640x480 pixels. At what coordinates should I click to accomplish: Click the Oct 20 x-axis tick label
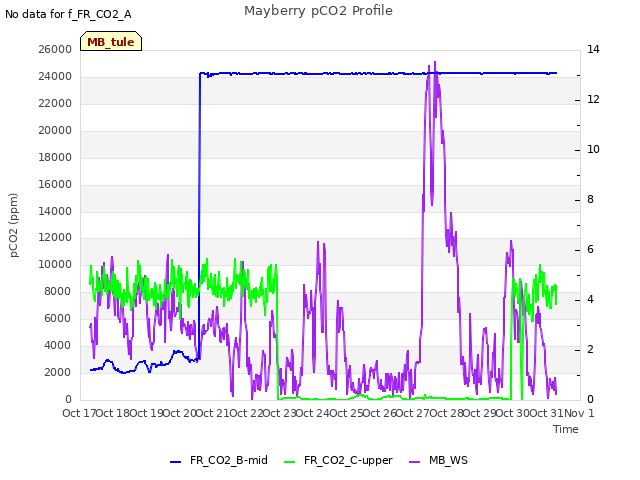[x=180, y=413]
